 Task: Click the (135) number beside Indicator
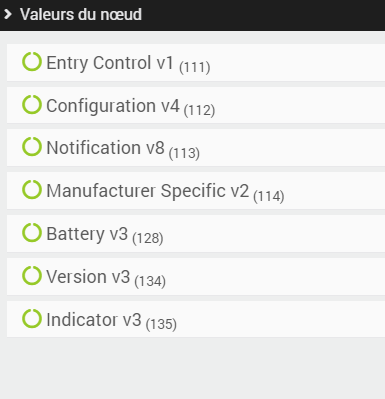point(161,324)
